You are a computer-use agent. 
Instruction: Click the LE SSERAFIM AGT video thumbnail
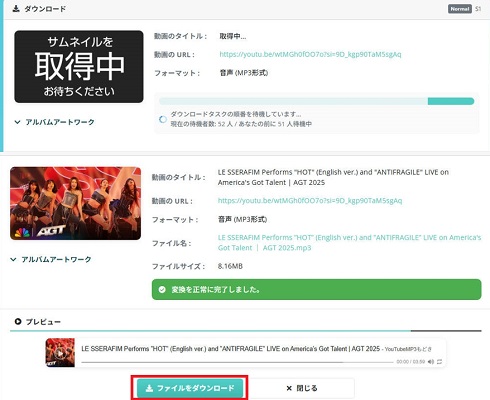pos(76,203)
